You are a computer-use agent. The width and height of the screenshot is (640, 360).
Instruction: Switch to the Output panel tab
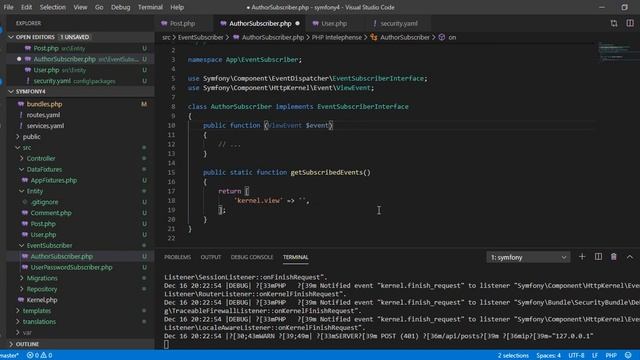[x=211, y=257]
